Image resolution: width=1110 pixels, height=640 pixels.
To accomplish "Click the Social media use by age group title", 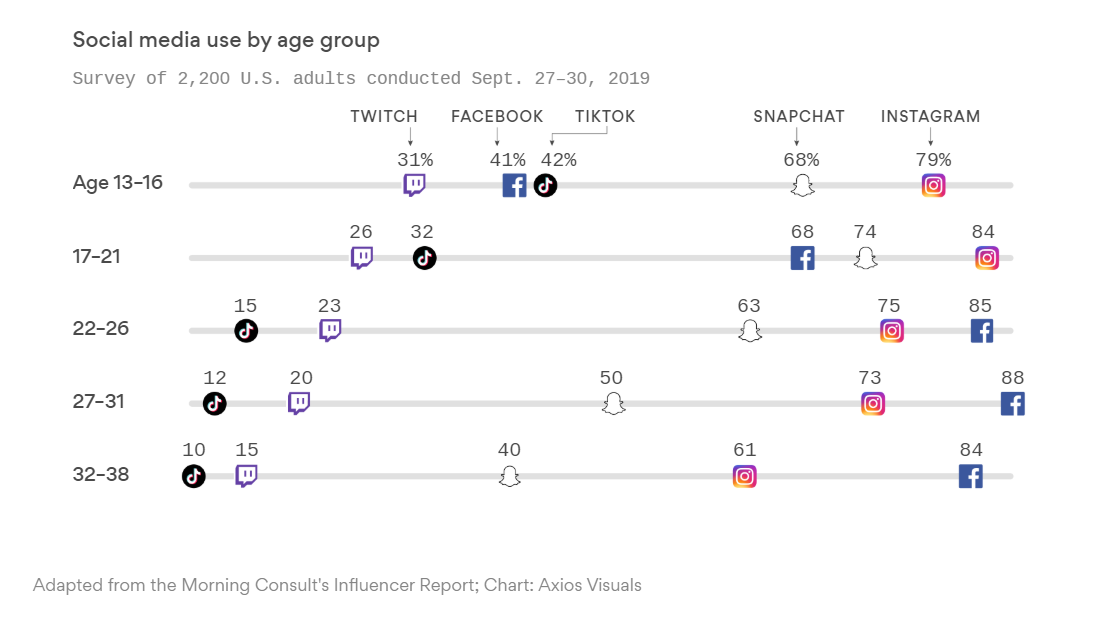I will tap(226, 40).
